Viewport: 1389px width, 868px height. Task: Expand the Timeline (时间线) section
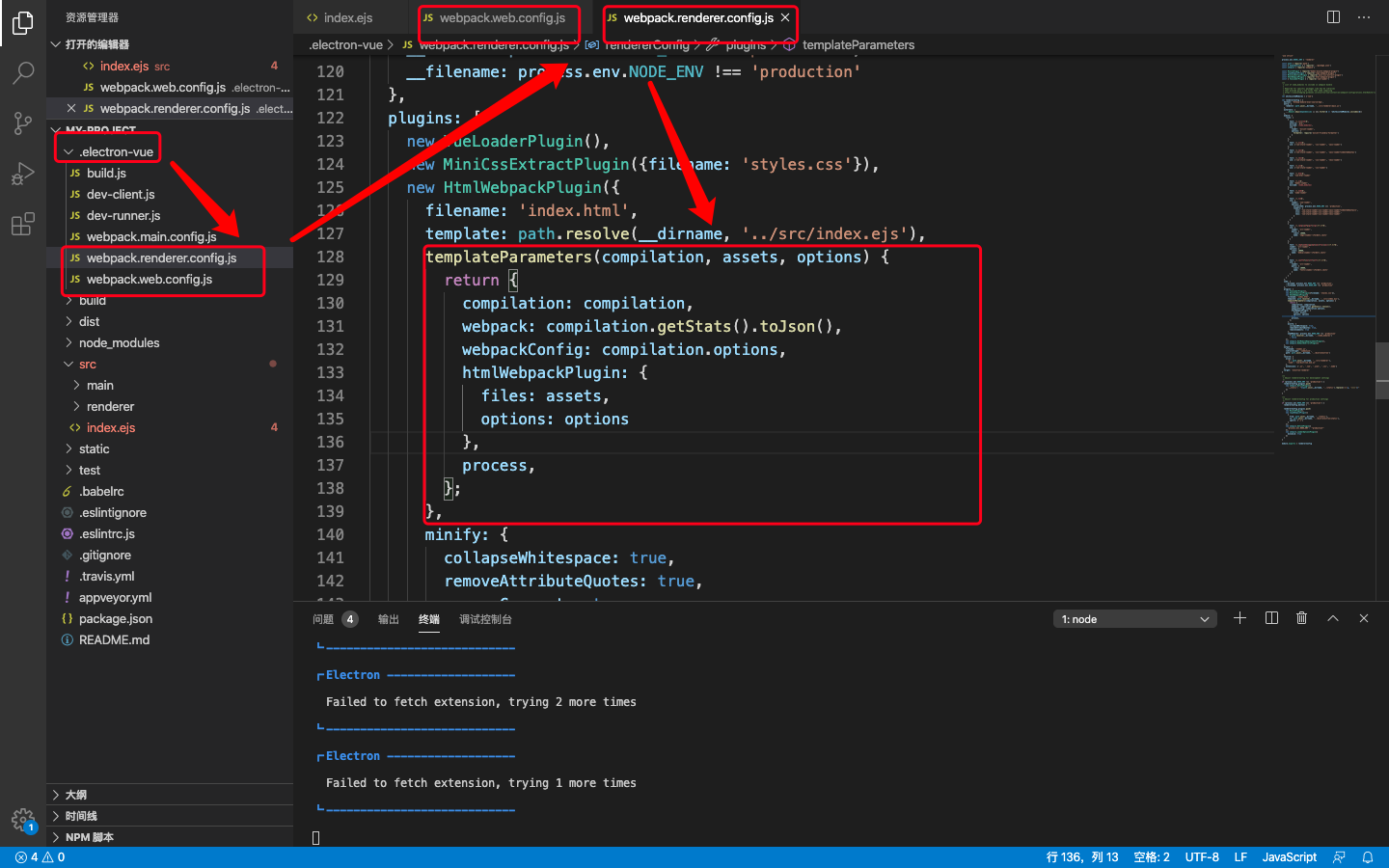(170, 816)
